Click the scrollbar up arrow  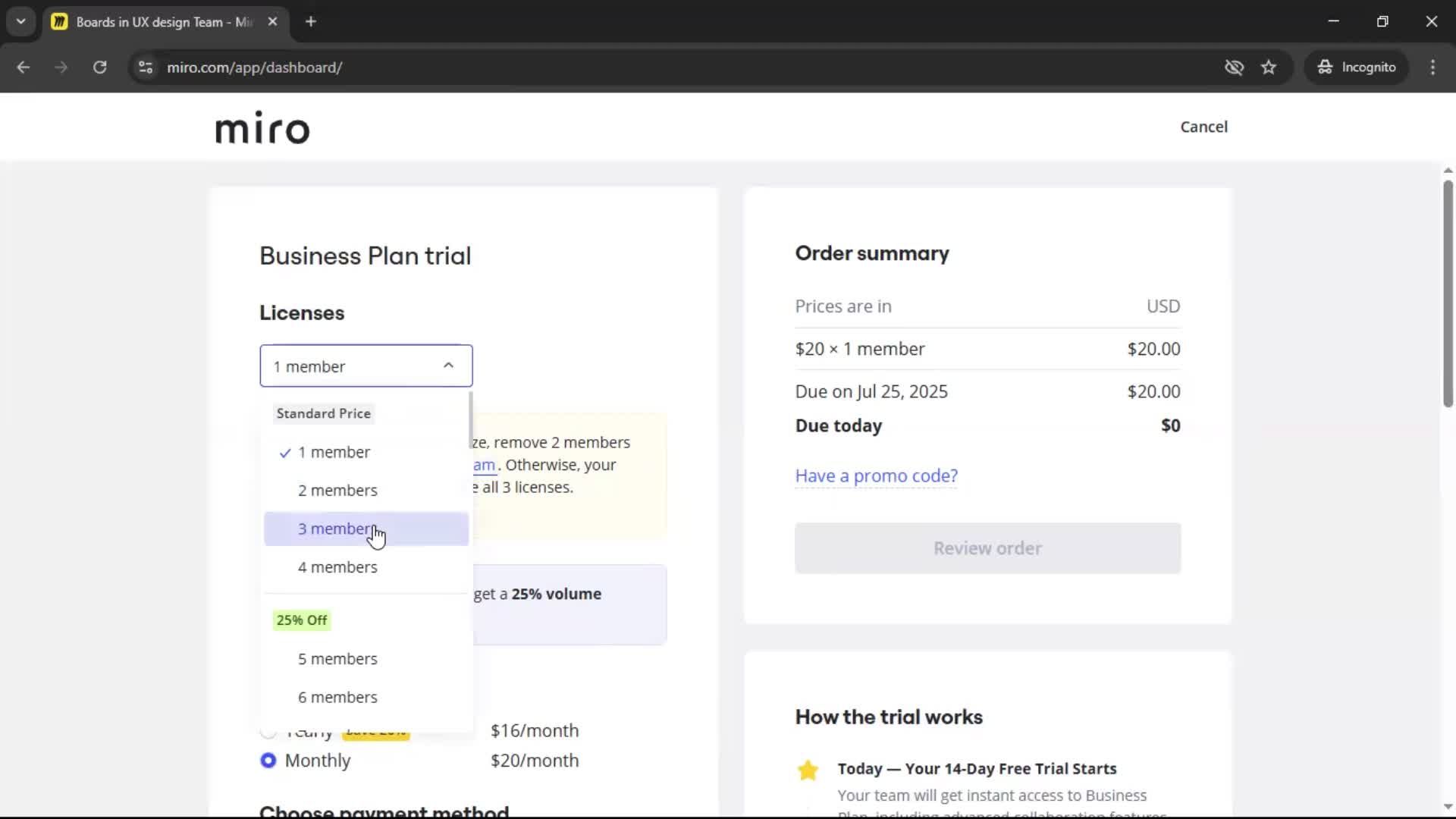1448,171
